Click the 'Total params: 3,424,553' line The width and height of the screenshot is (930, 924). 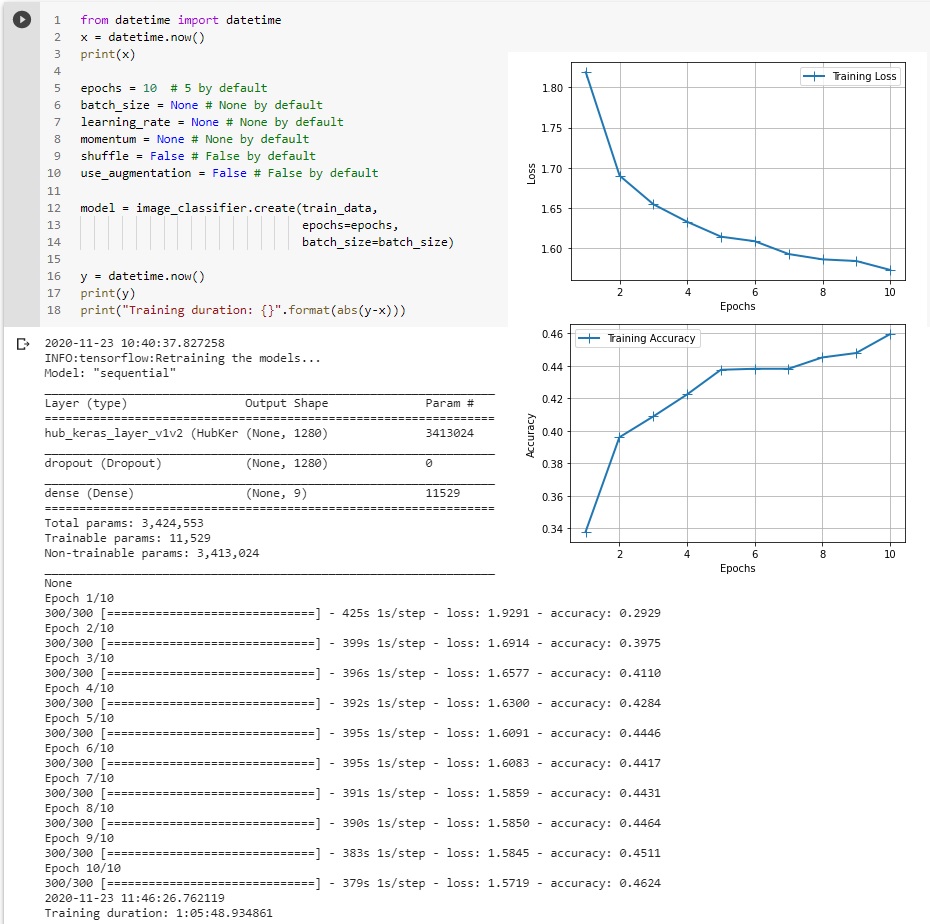[124, 524]
